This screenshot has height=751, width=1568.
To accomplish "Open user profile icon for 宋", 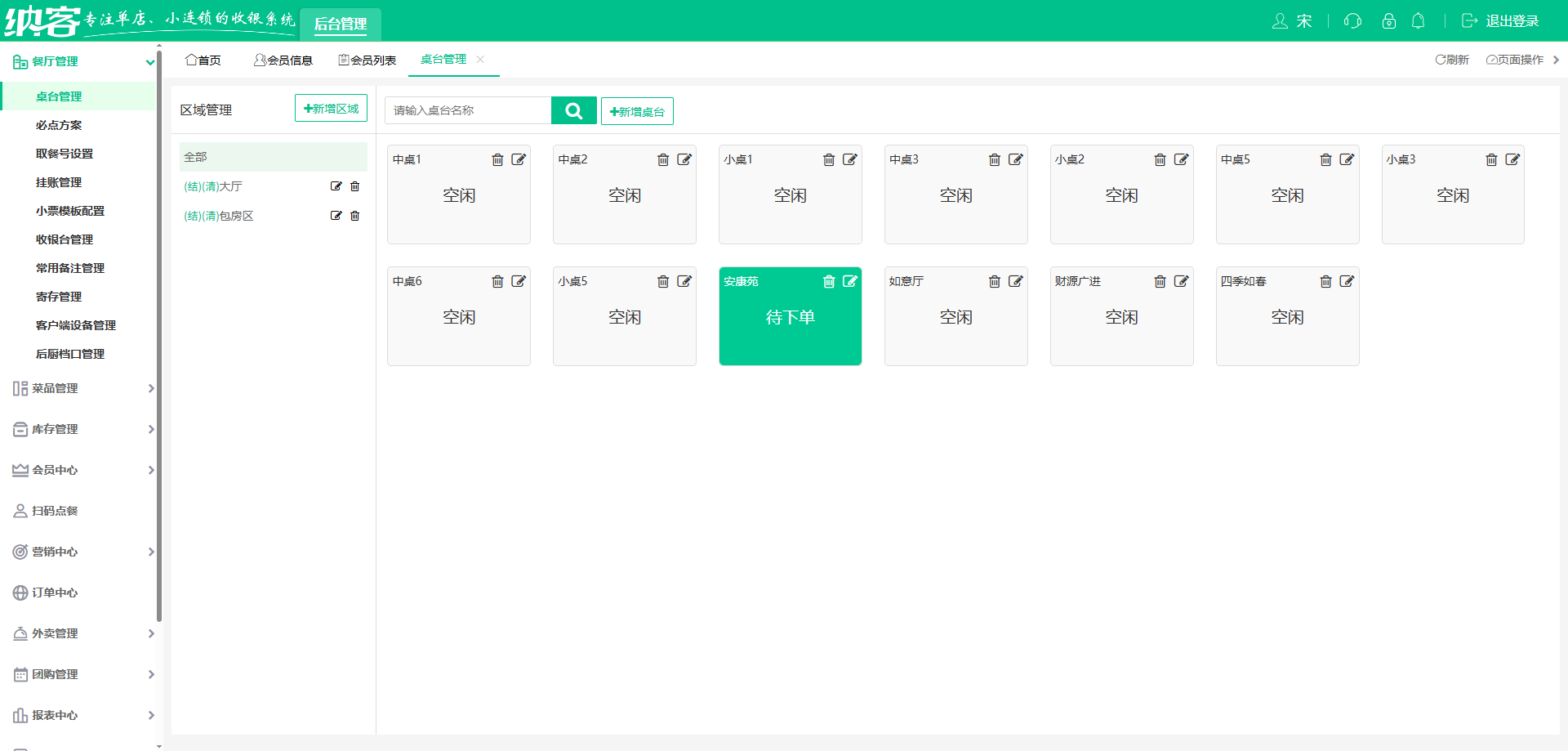I will [1281, 21].
